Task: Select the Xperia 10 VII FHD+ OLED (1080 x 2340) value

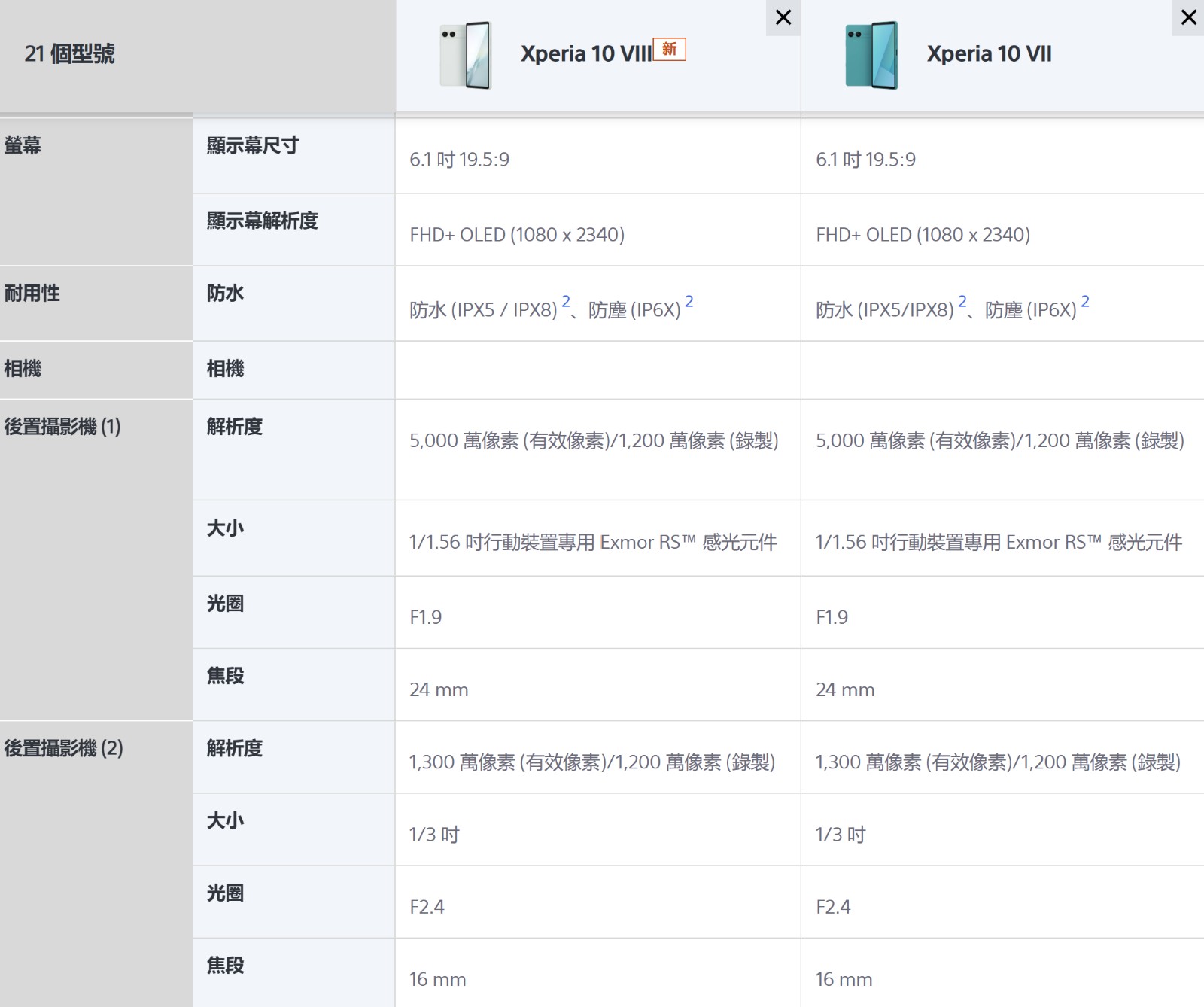Action: 923,235
